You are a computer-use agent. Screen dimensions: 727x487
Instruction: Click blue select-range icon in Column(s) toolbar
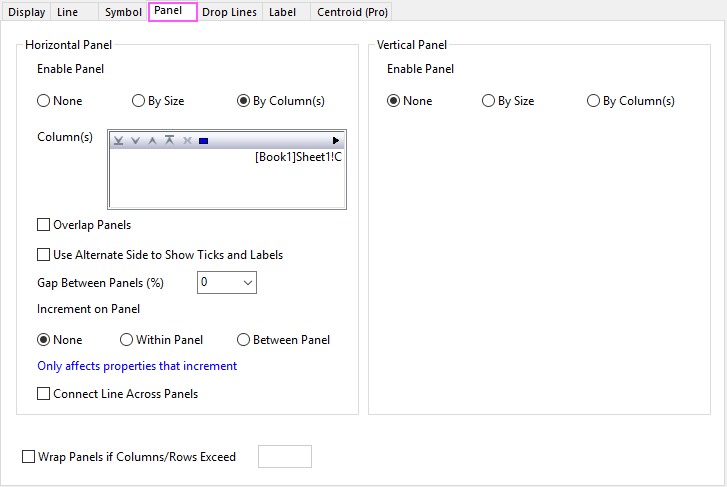(x=203, y=141)
